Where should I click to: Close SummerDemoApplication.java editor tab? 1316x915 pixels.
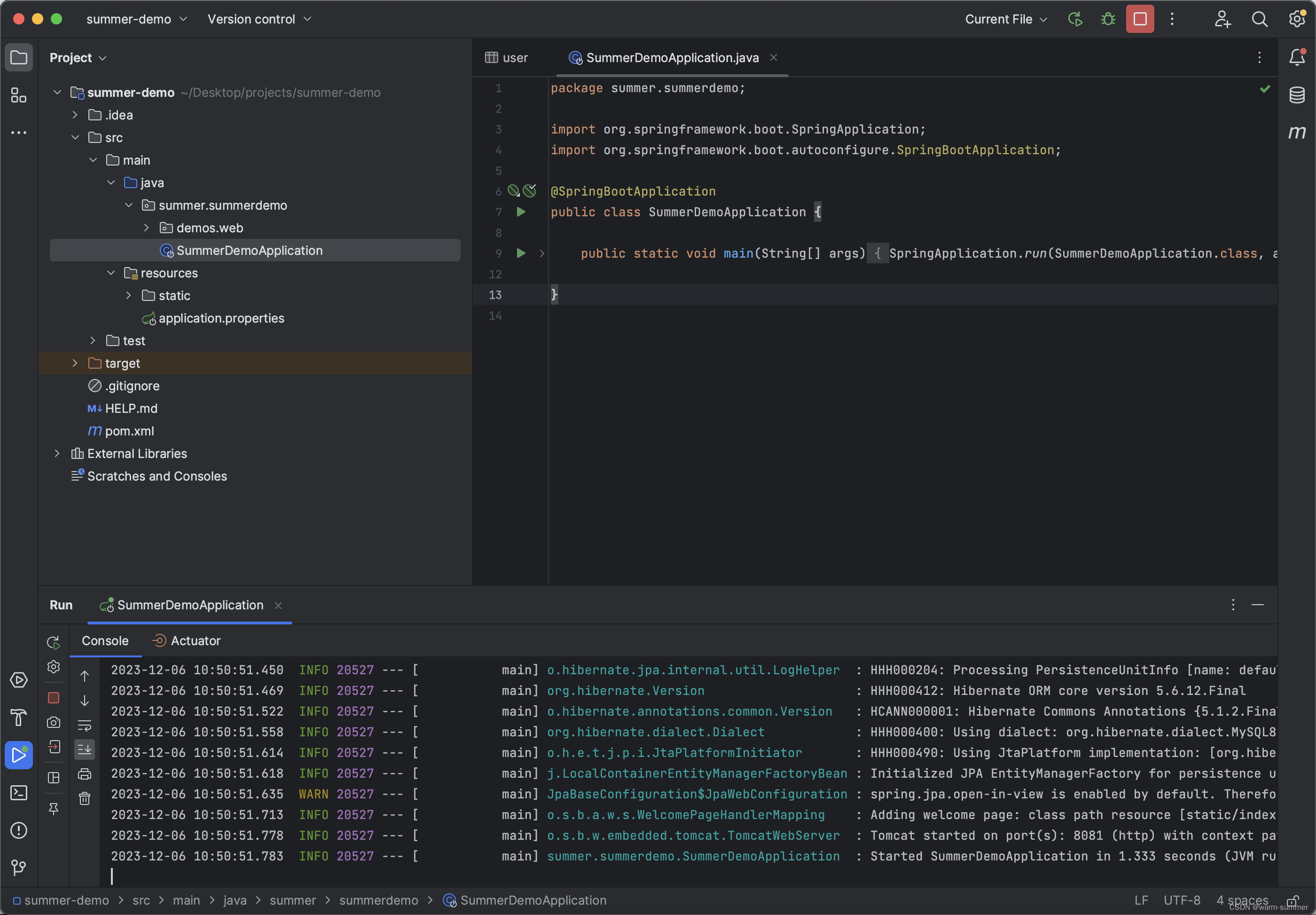774,57
